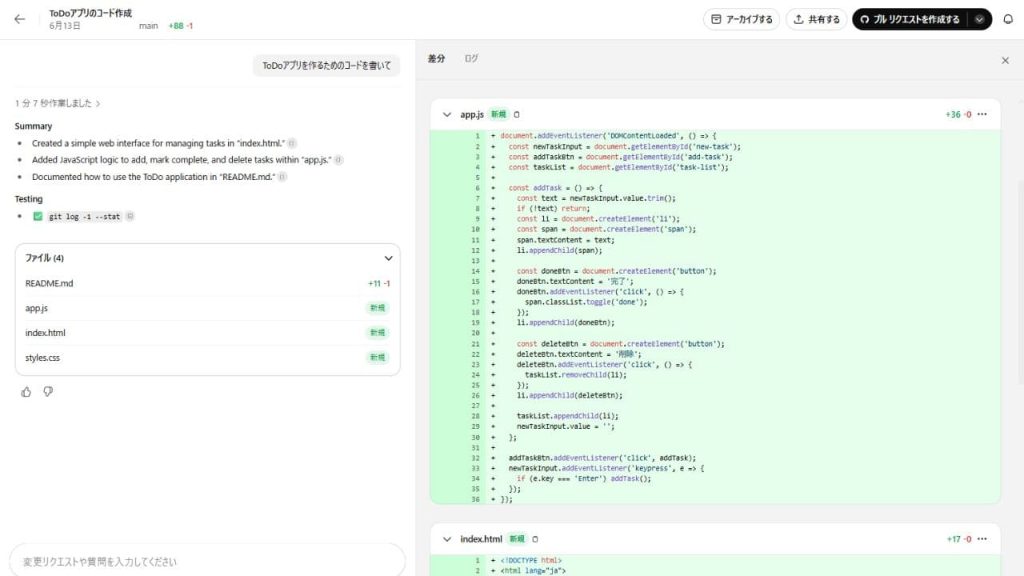Open app.js more options menu
1024x576 pixels.
point(982,114)
